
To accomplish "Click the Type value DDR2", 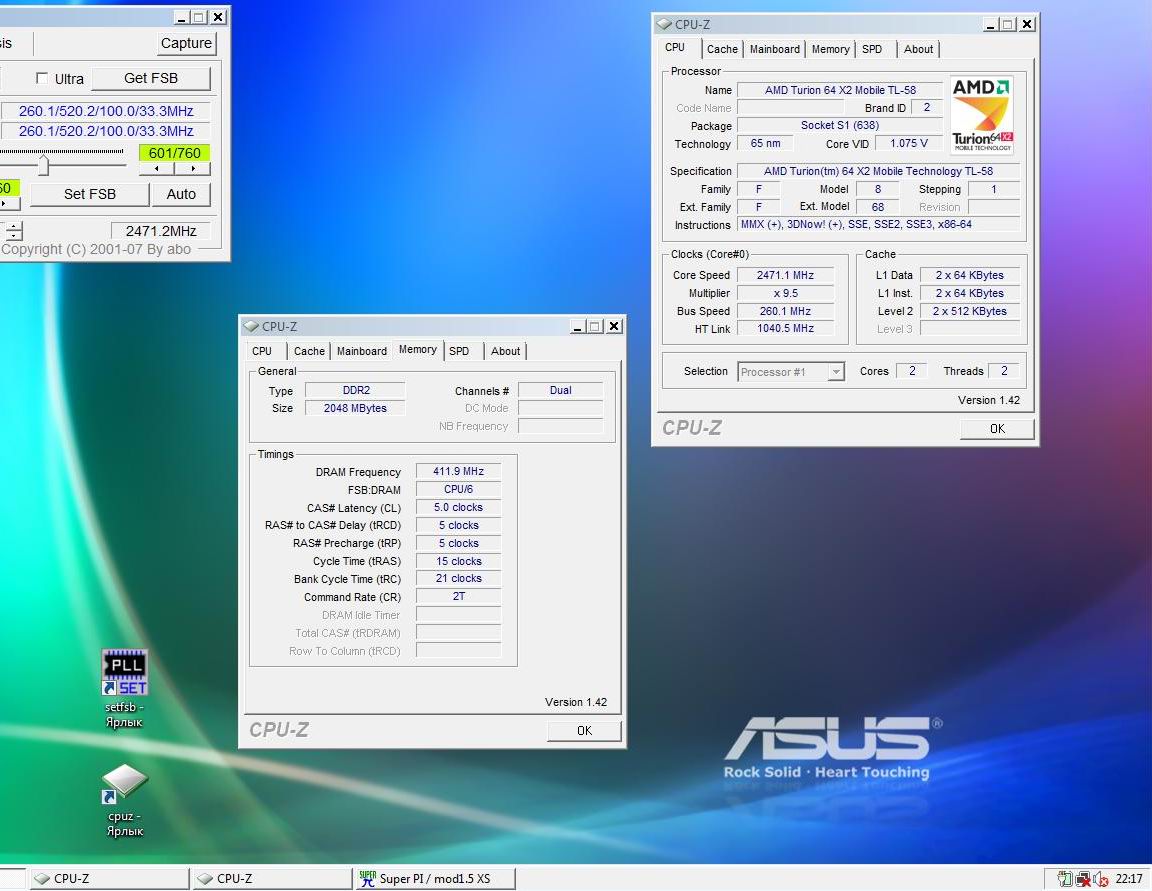I will (356, 390).
